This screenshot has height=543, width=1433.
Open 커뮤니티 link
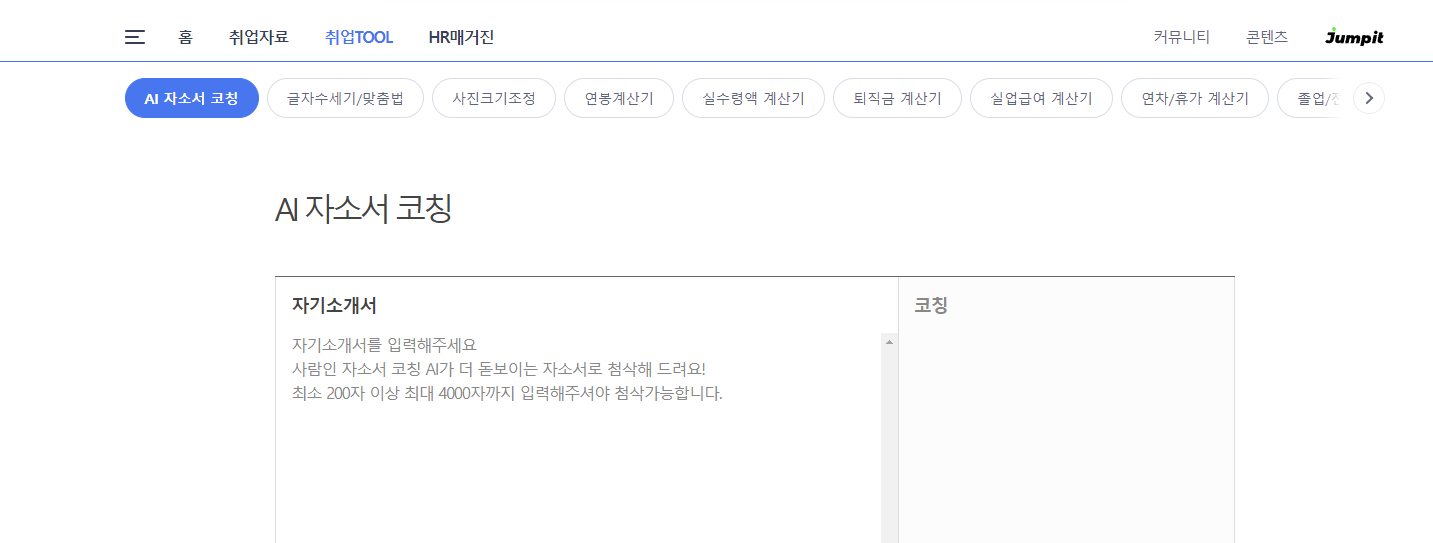point(1182,37)
